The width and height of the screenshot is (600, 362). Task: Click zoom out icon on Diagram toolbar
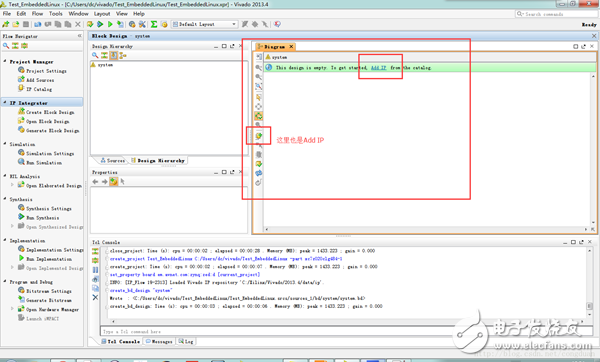click(x=259, y=77)
